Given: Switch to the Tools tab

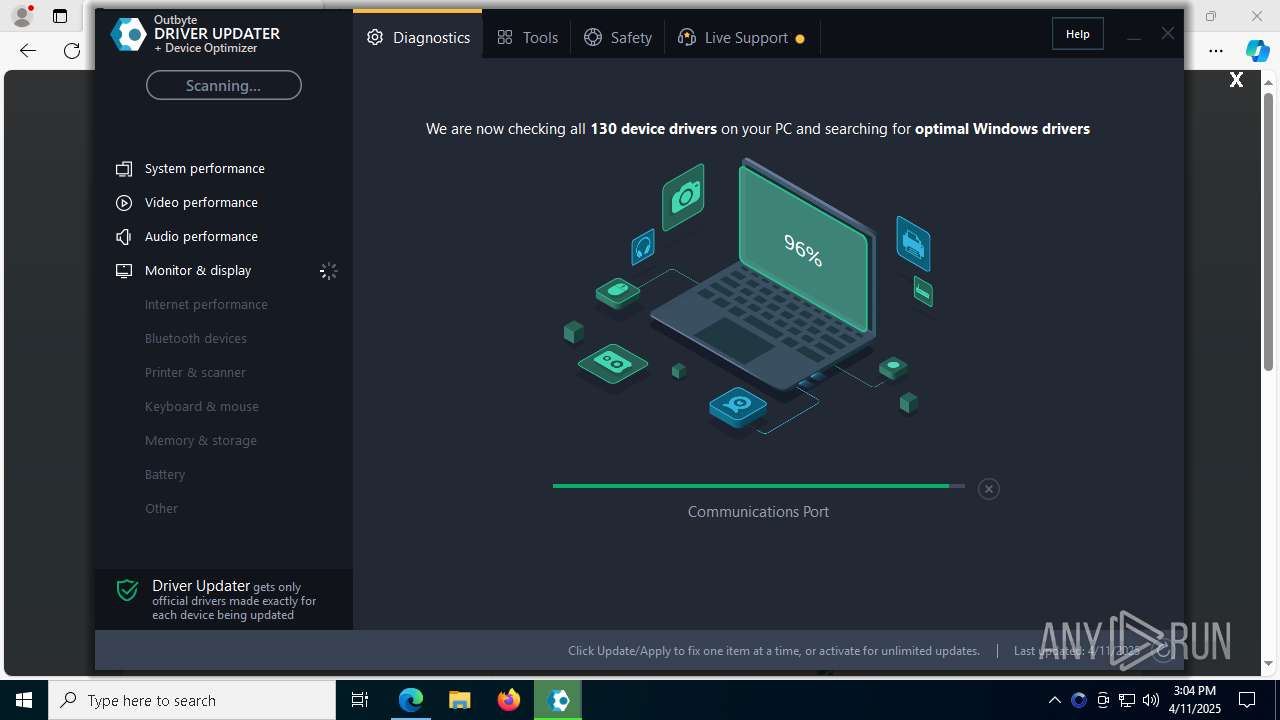Looking at the screenshot, I should click(x=527, y=38).
